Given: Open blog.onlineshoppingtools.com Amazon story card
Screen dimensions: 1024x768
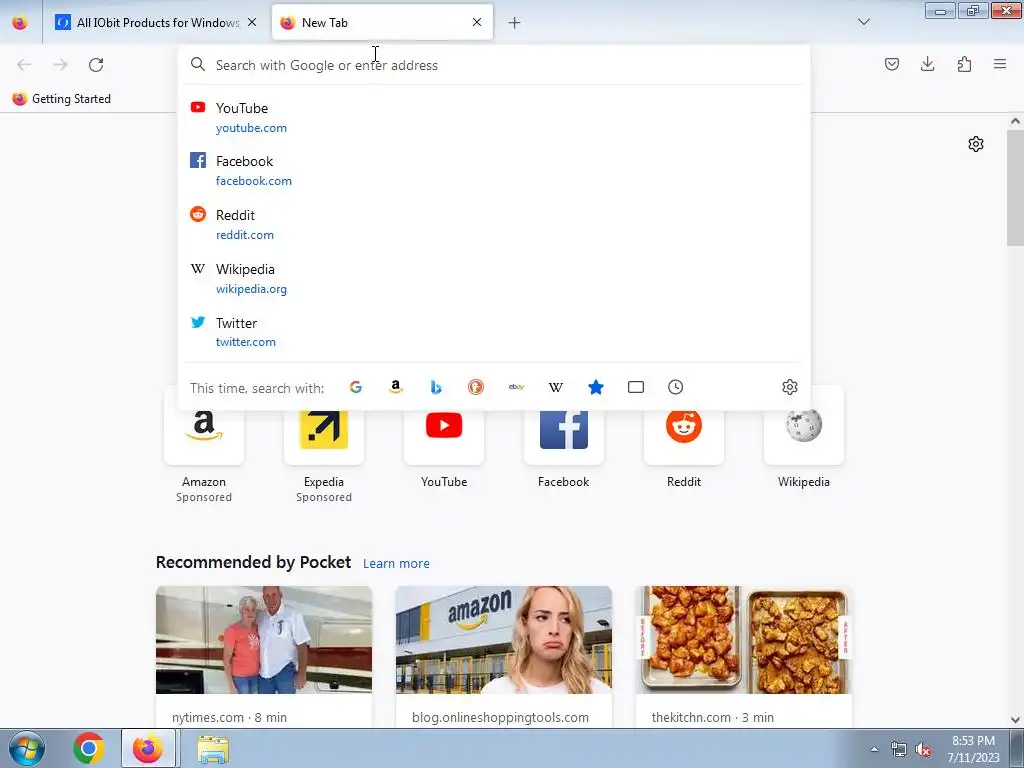Looking at the screenshot, I should tap(504, 656).
